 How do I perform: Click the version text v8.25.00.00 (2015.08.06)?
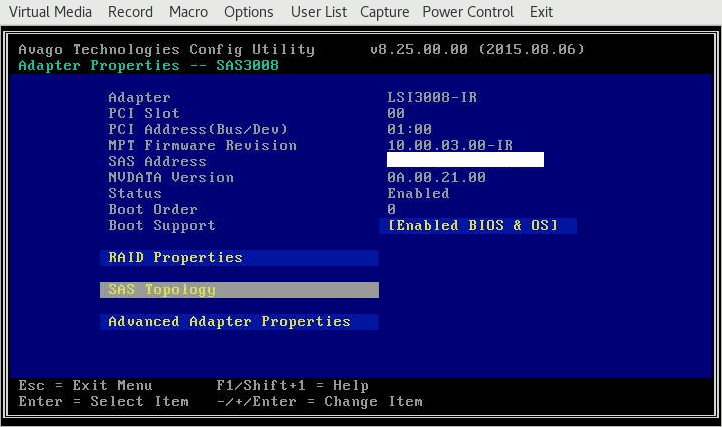[x=477, y=49]
